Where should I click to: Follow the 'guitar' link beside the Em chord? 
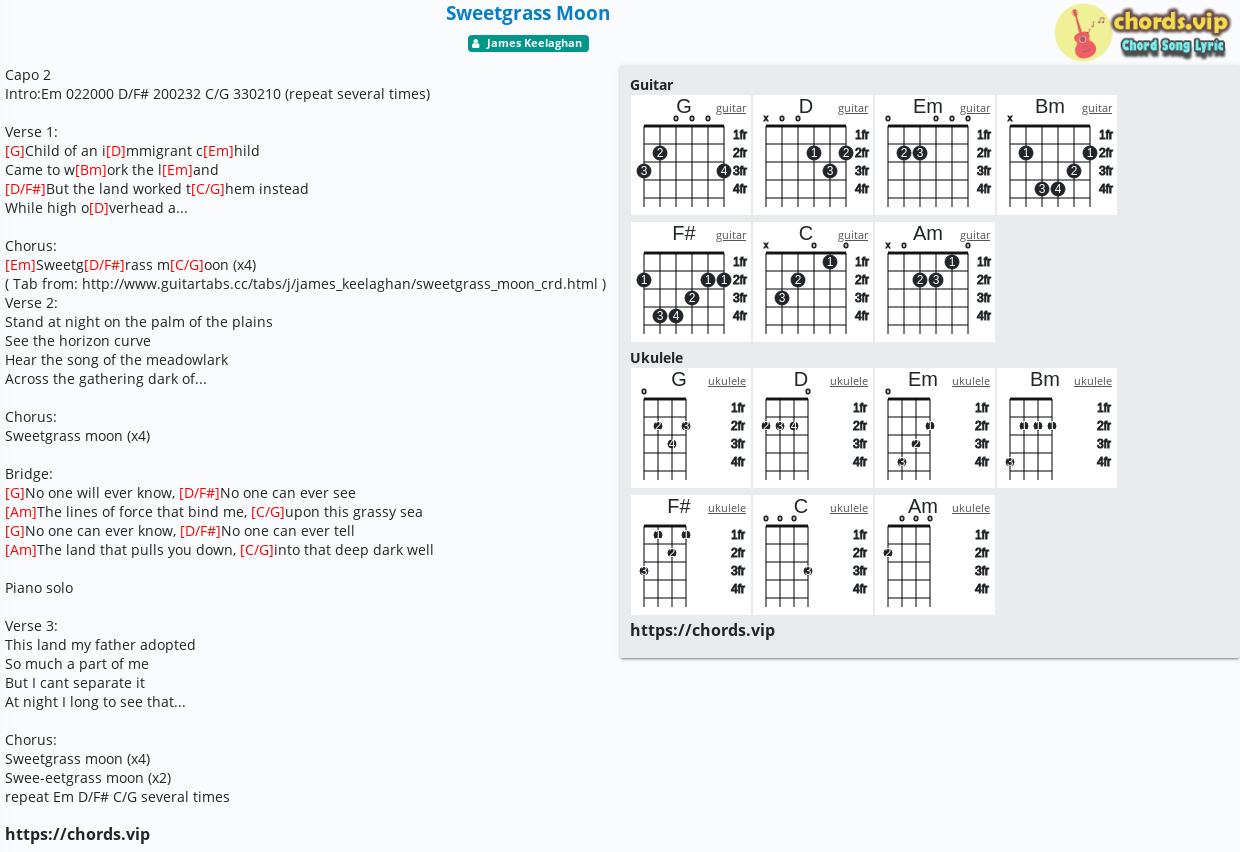coord(975,108)
